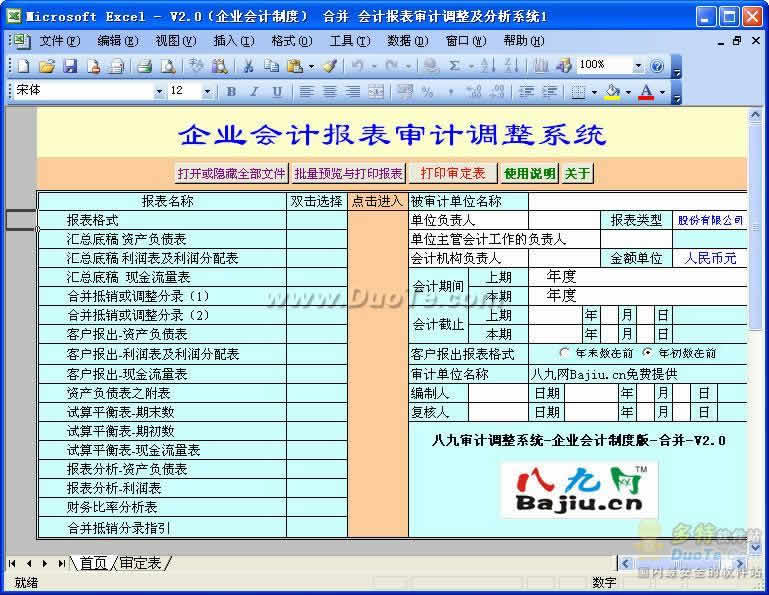Expand the Borders dropdown arrow
Viewport: 769px width, 595px height.
(594, 92)
